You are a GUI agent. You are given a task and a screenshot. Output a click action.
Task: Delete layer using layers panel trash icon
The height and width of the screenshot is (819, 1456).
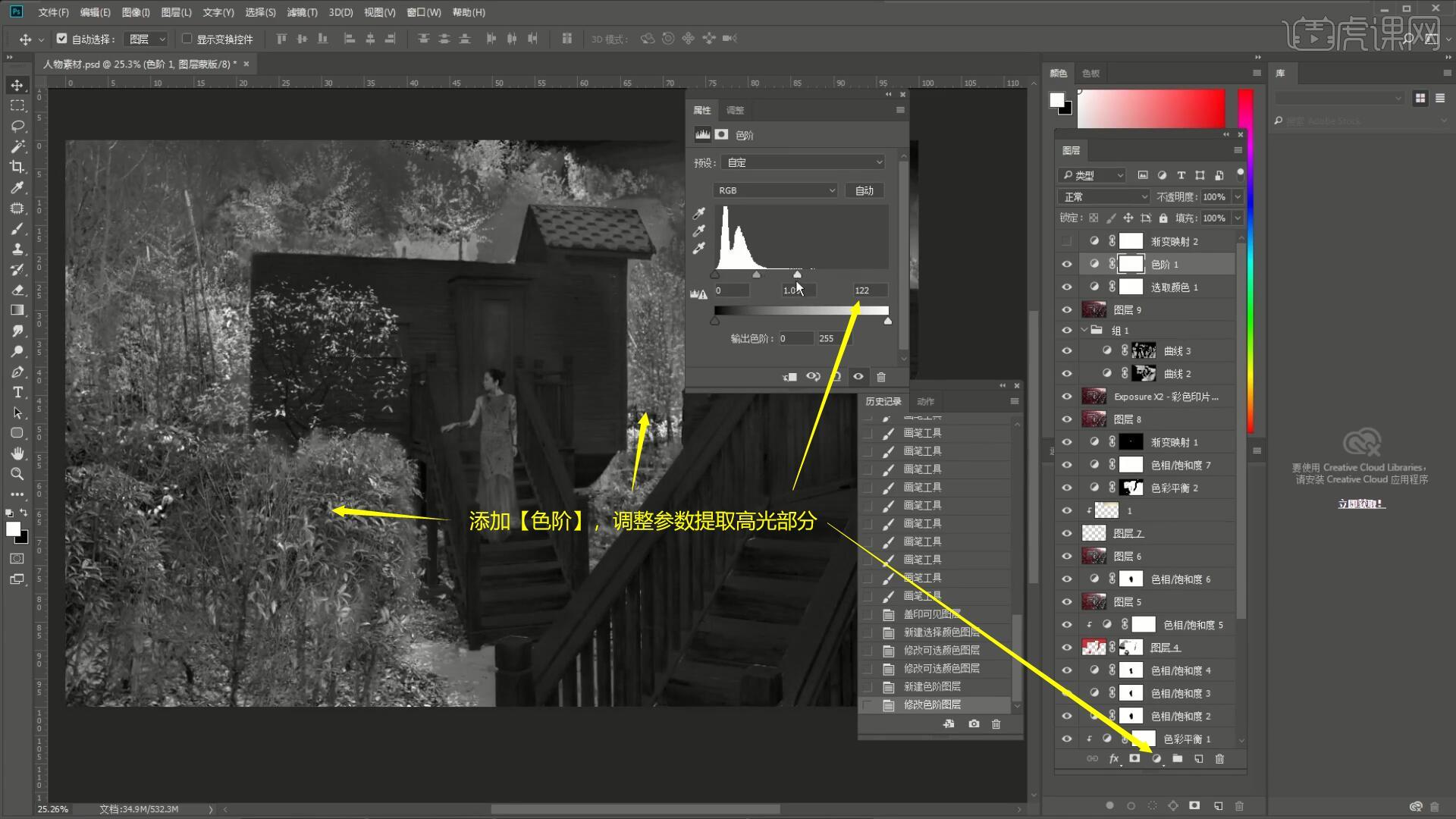point(1219,759)
